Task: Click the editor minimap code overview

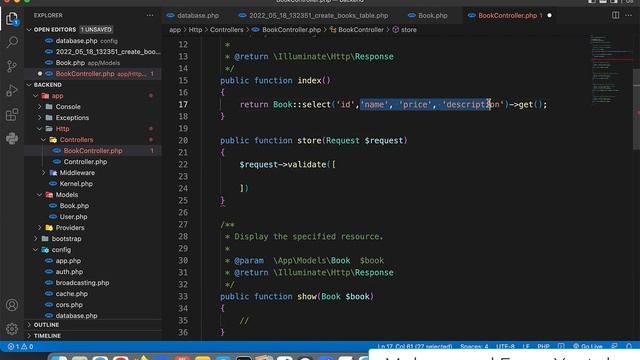Action: pos(611,69)
